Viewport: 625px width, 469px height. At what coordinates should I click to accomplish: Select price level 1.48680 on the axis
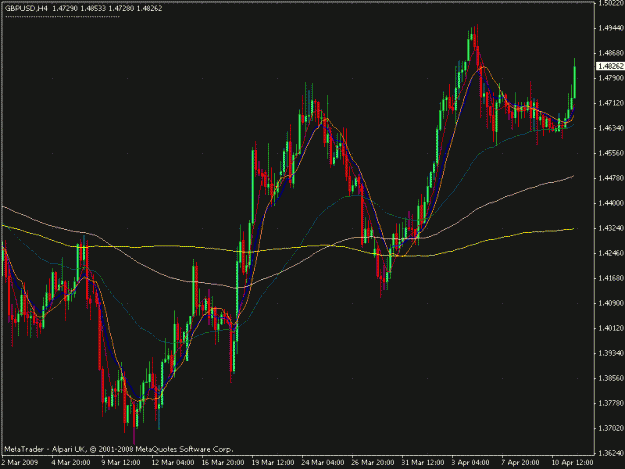click(611, 53)
